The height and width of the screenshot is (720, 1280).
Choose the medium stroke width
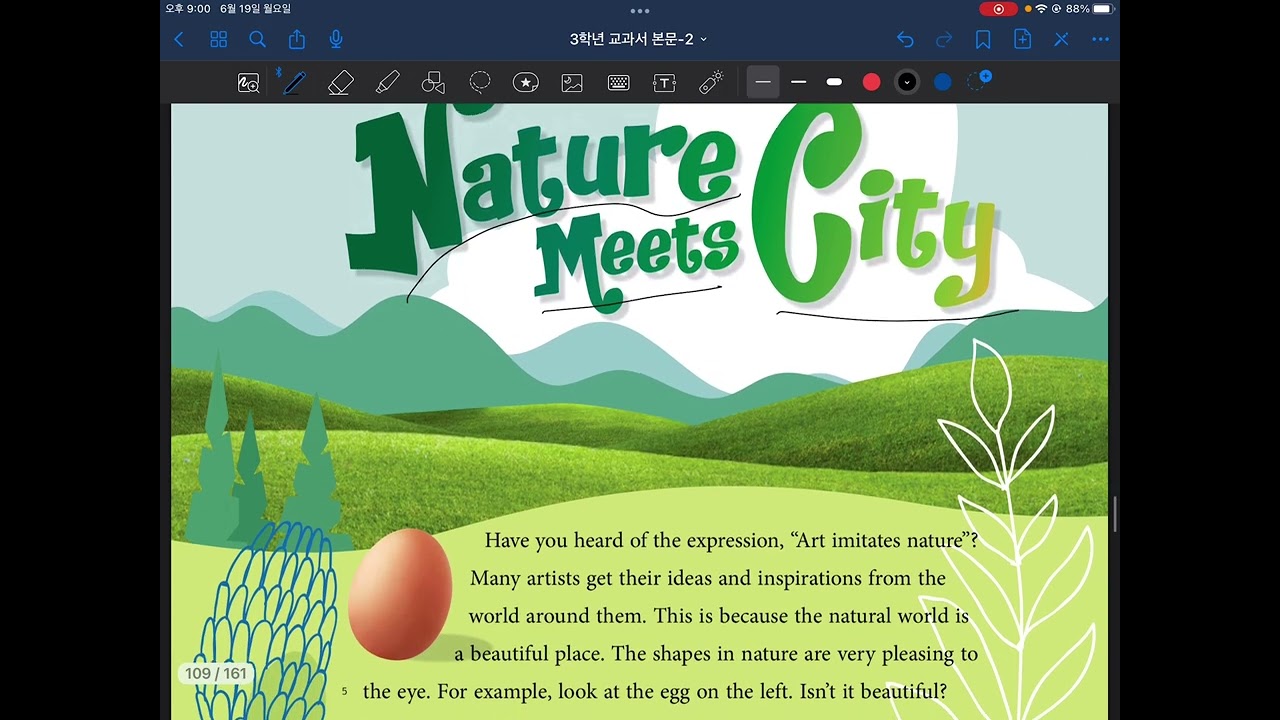coord(798,82)
